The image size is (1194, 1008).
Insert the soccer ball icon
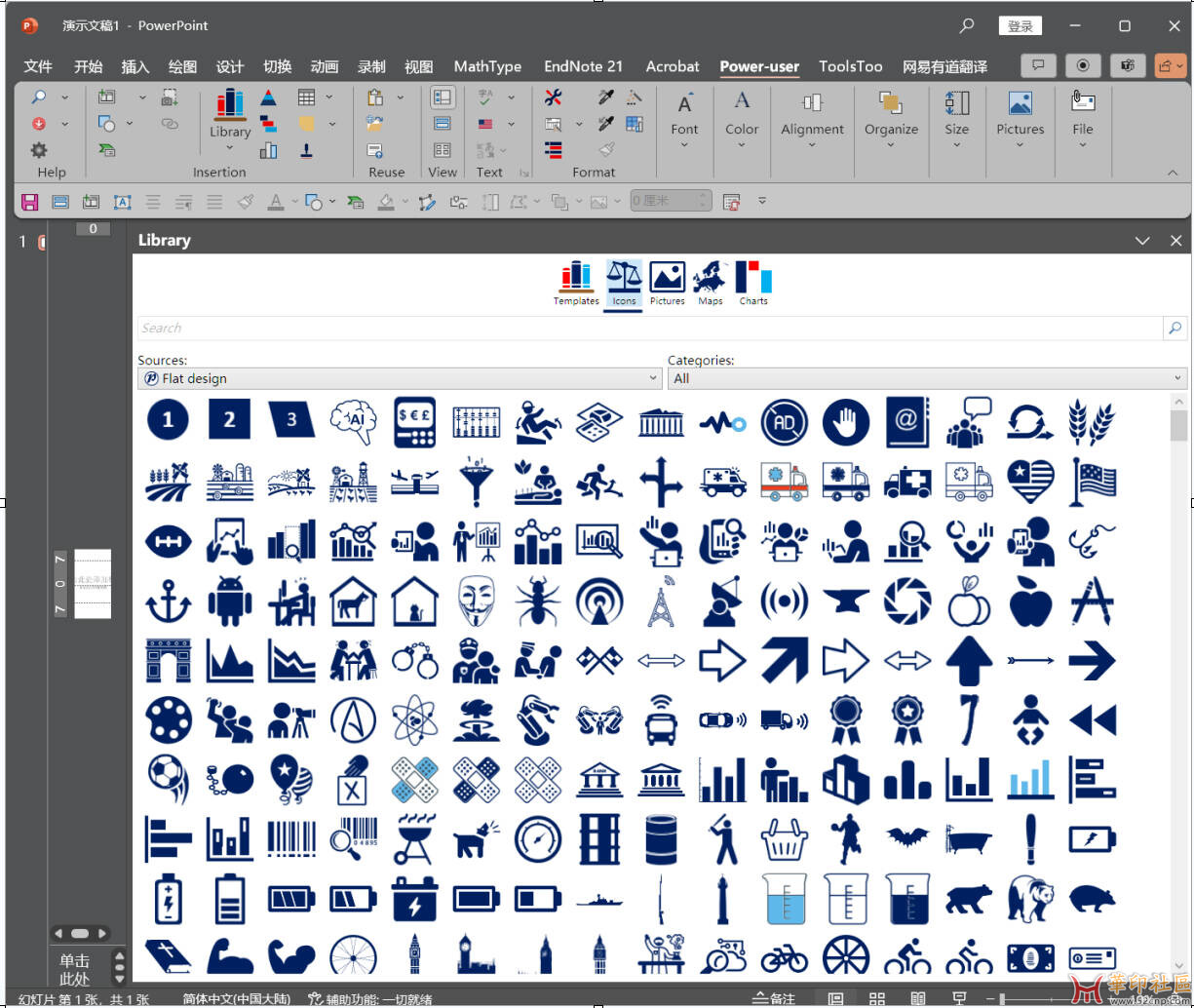click(168, 777)
